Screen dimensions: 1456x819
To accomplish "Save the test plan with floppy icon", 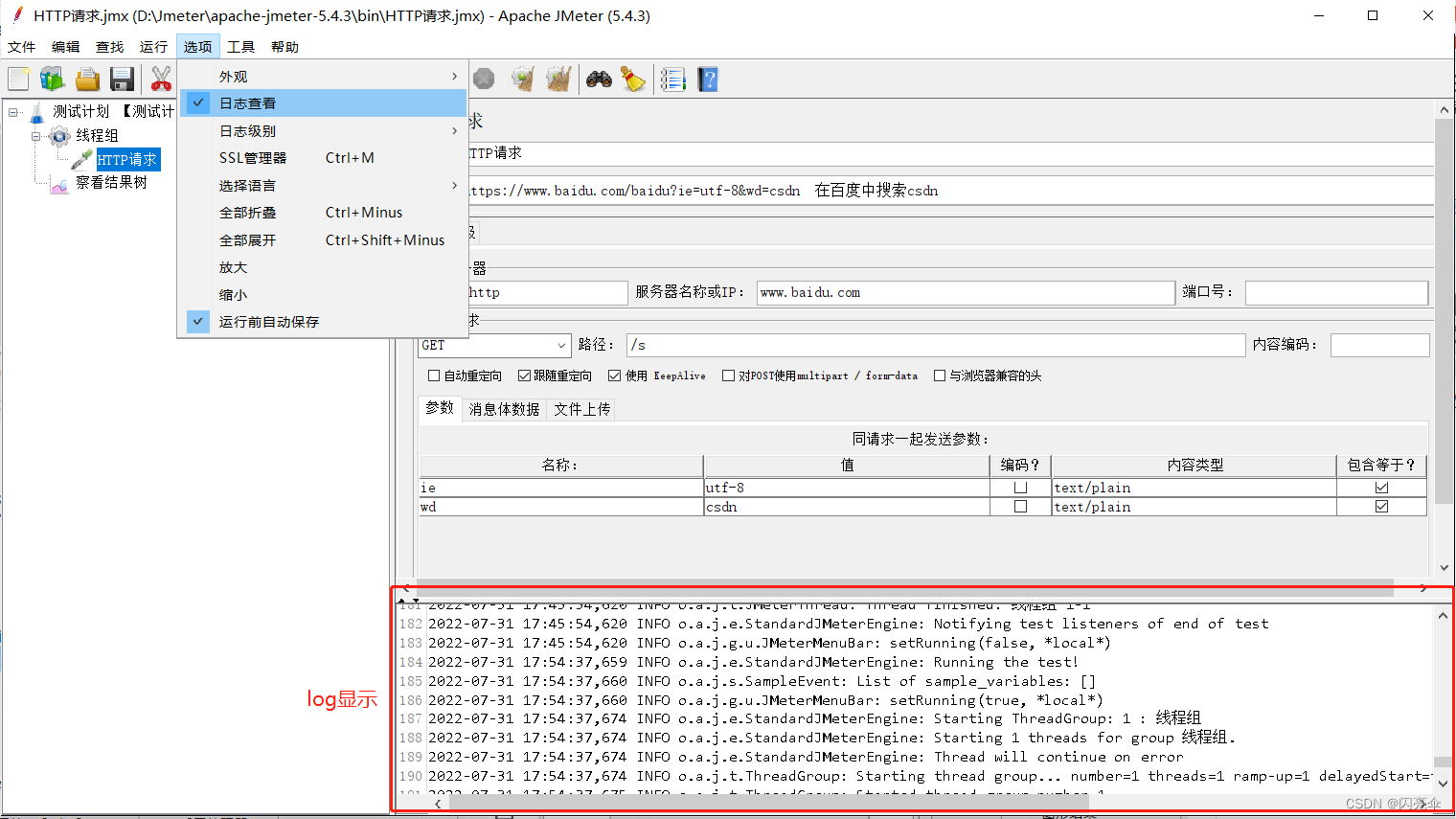I will [x=122, y=79].
